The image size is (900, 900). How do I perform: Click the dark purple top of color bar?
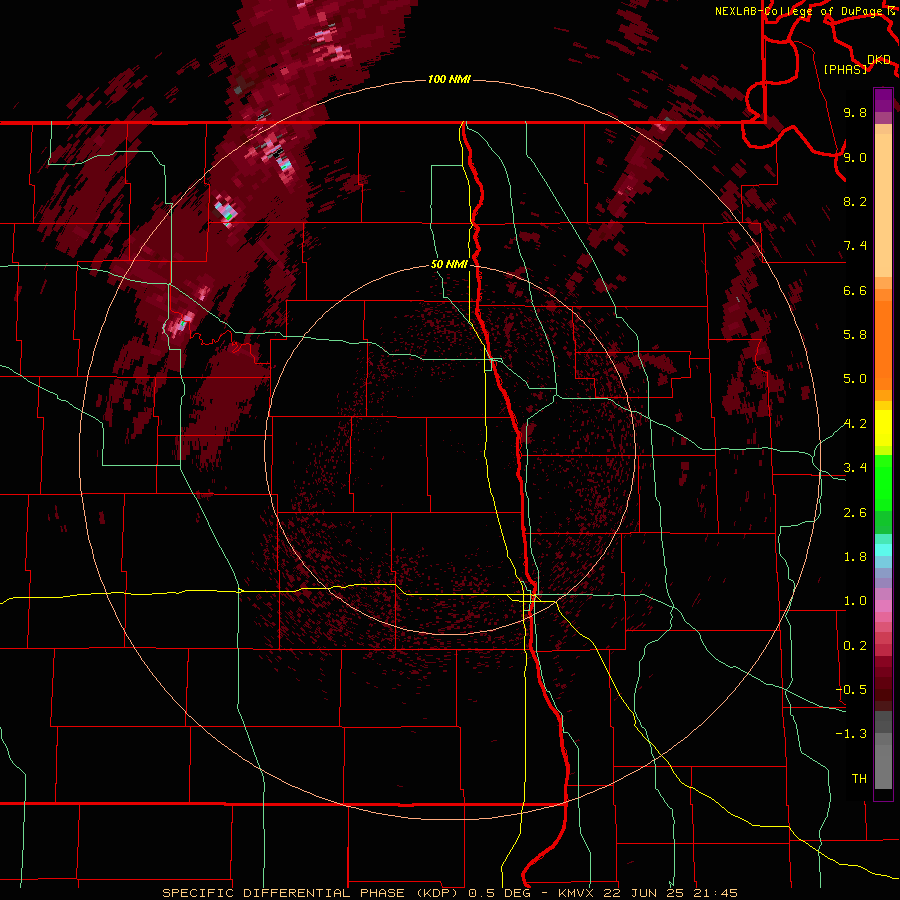click(x=883, y=100)
